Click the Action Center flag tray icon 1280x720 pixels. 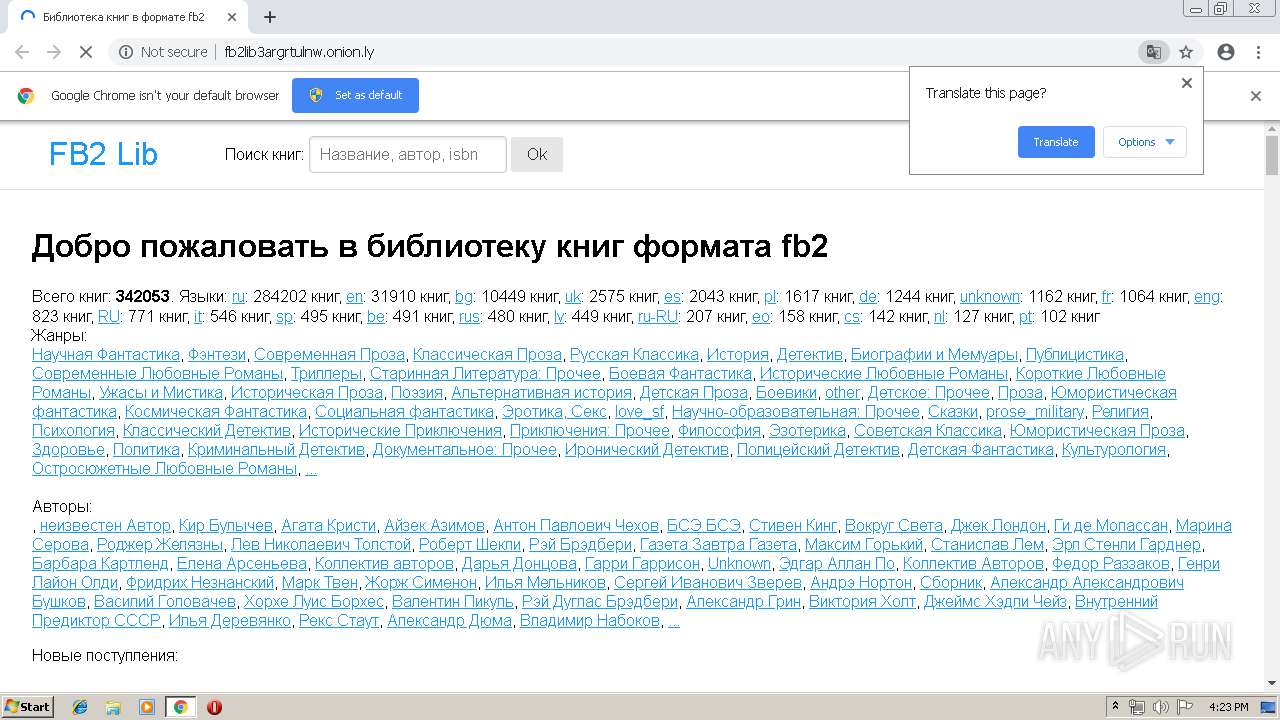click(x=1185, y=707)
